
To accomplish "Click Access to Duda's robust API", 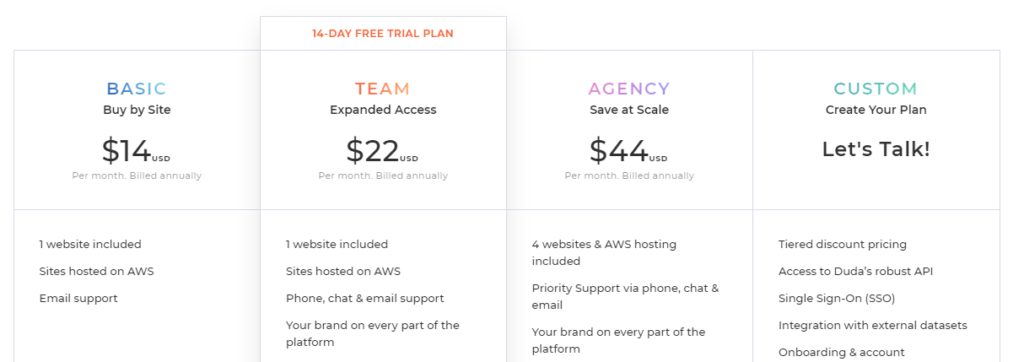I will click(x=856, y=271).
